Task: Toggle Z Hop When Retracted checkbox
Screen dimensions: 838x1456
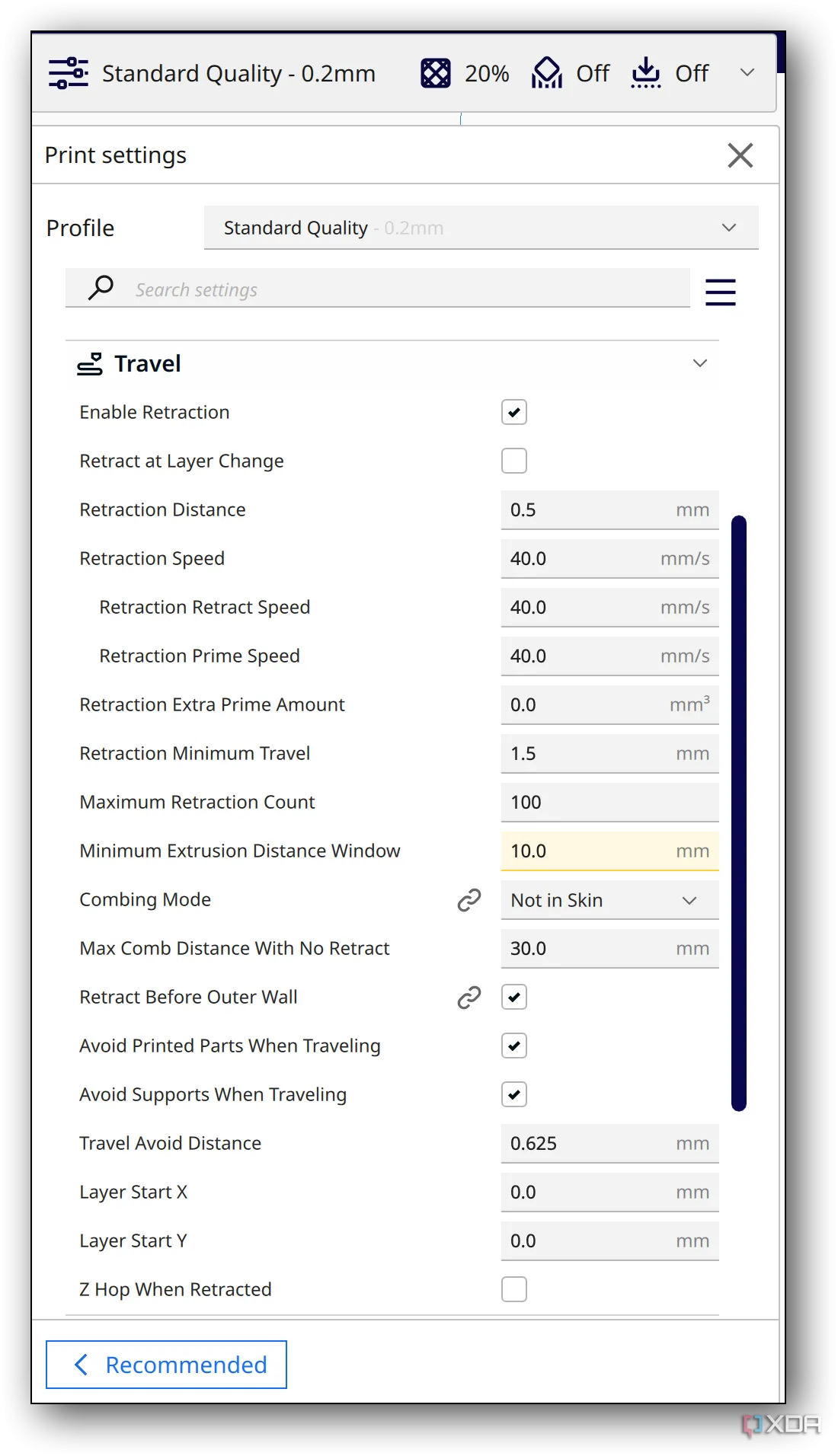Action: 514,1289
